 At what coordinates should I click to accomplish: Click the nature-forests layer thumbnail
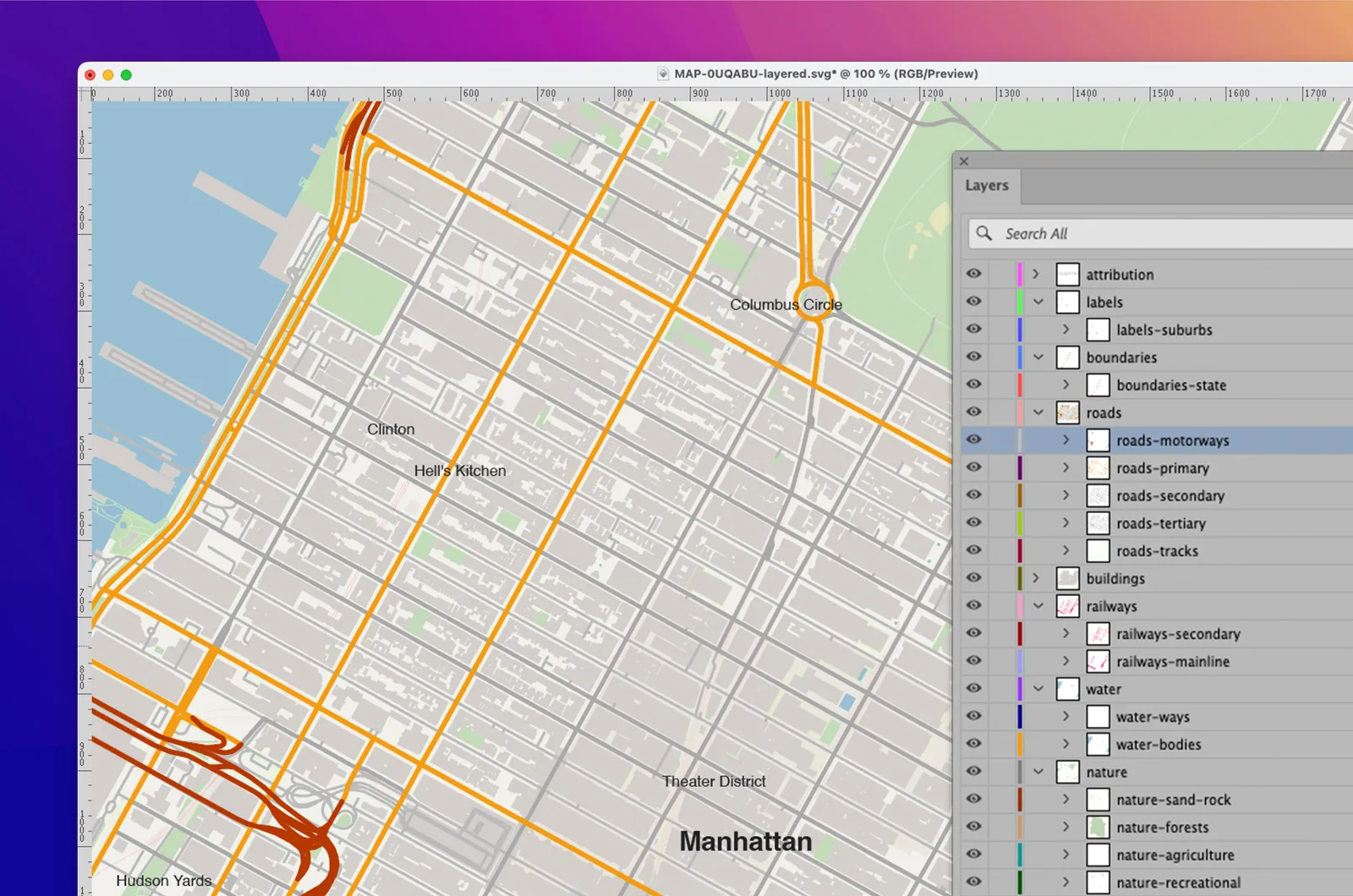pyautogui.click(x=1098, y=828)
